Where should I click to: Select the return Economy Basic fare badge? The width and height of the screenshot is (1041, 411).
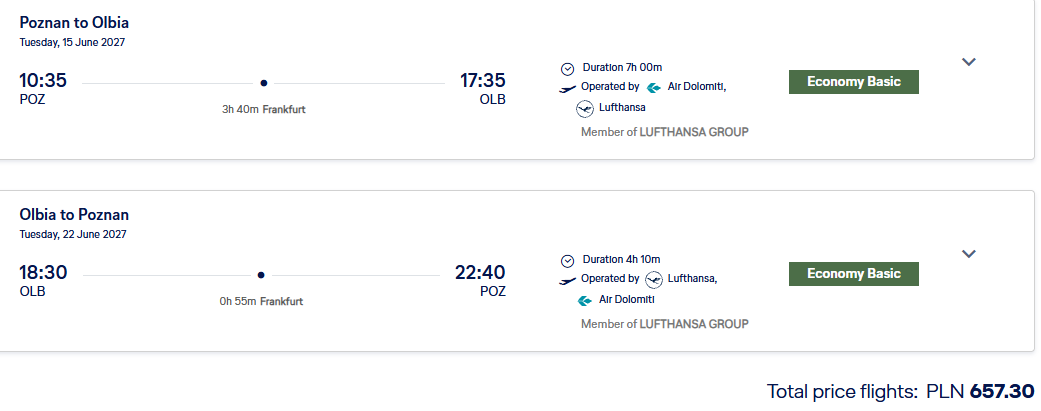coord(853,274)
